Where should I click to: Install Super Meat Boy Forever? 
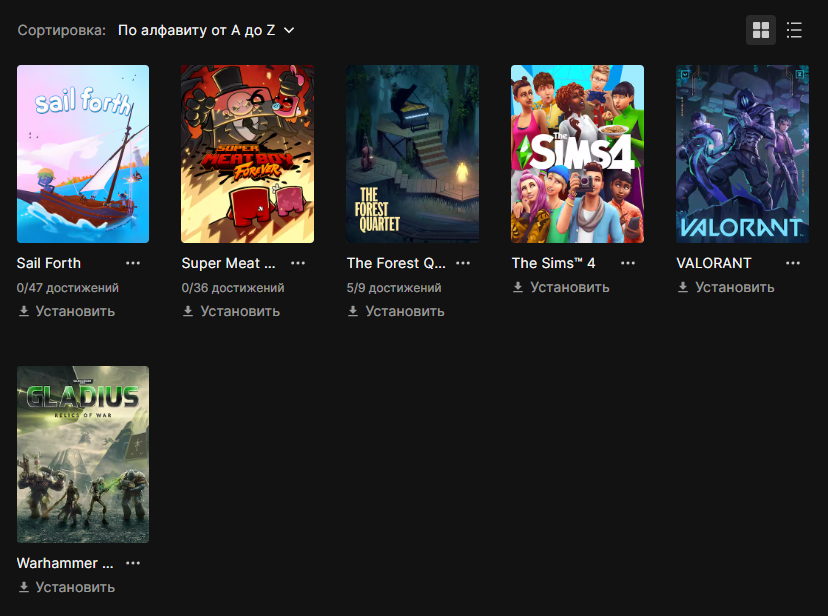(231, 311)
